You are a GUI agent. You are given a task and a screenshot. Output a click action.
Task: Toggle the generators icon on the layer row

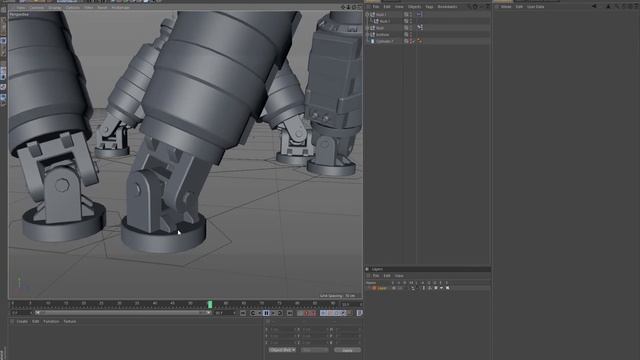[429, 288]
